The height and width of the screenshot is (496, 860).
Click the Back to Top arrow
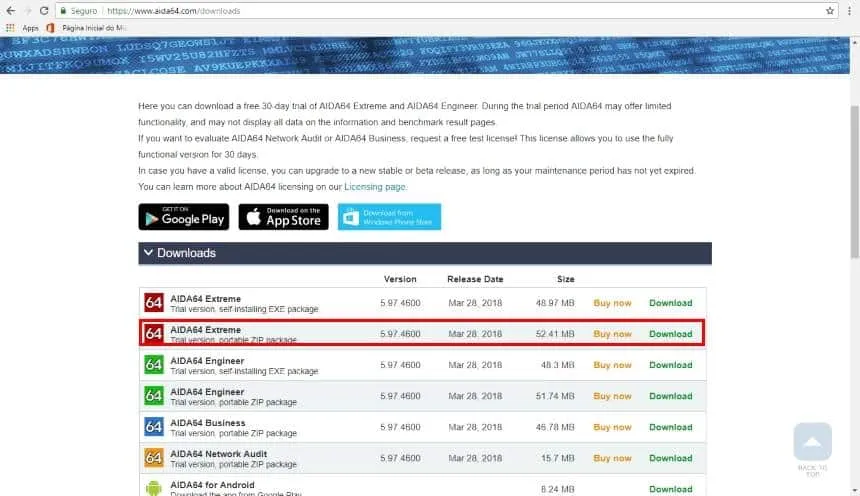tap(812, 441)
